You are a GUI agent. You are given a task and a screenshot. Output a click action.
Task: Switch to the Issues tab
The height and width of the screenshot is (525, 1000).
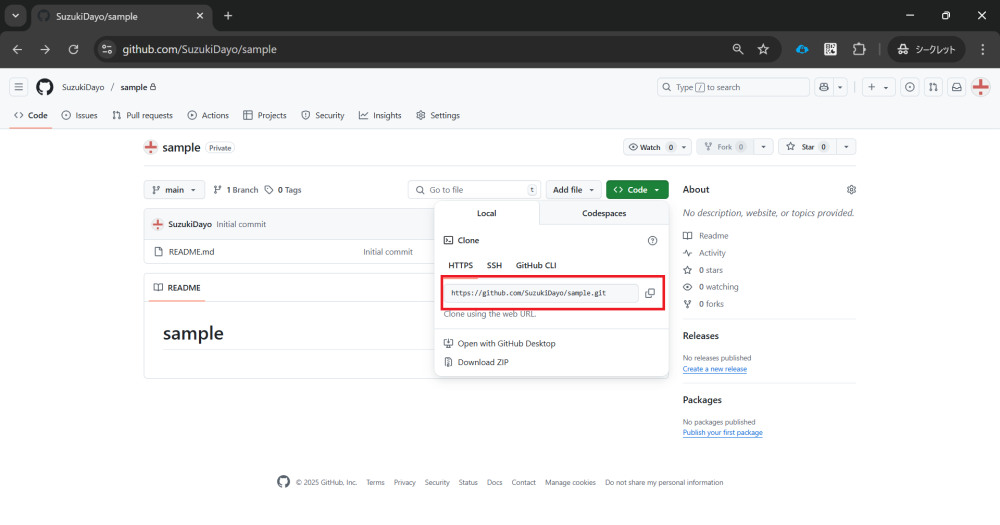pyautogui.click(x=80, y=115)
